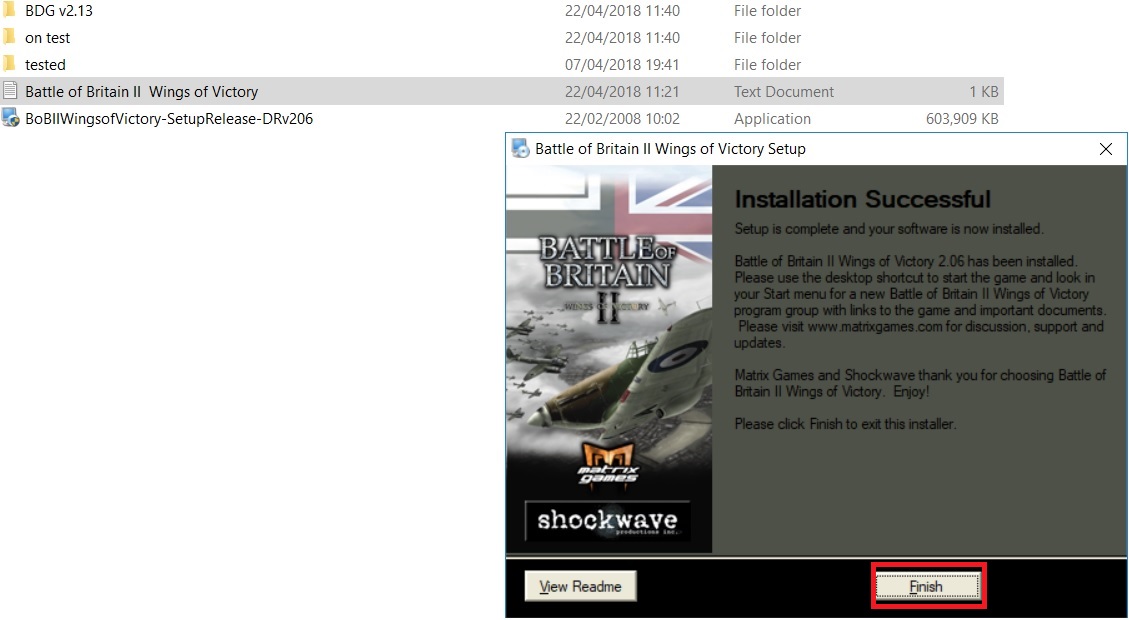
Task: Click the date '22/02/2008 10:02'
Action: pyautogui.click(x=622, y=119)
